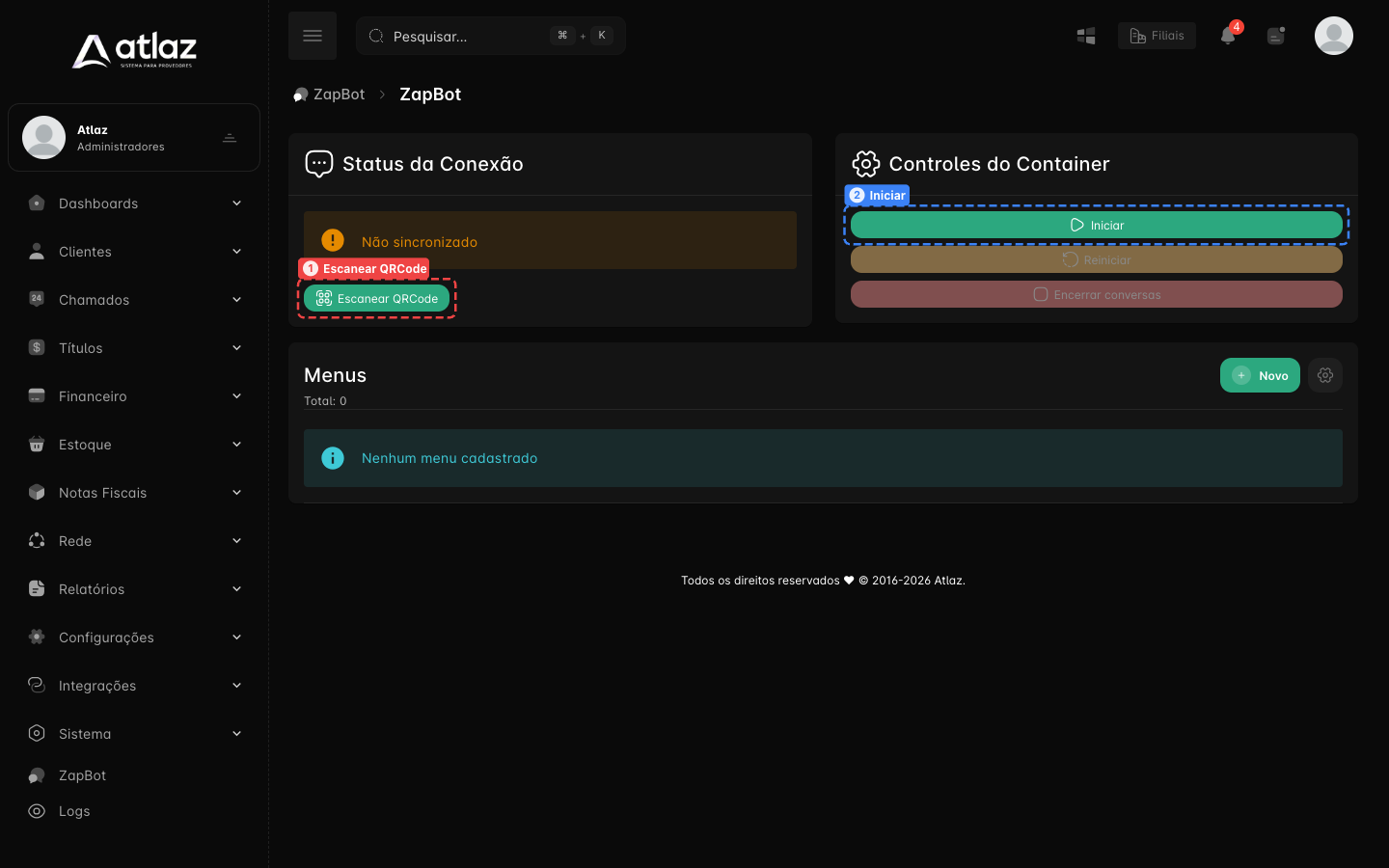Go to Logs sidebar item

point(74,811)
